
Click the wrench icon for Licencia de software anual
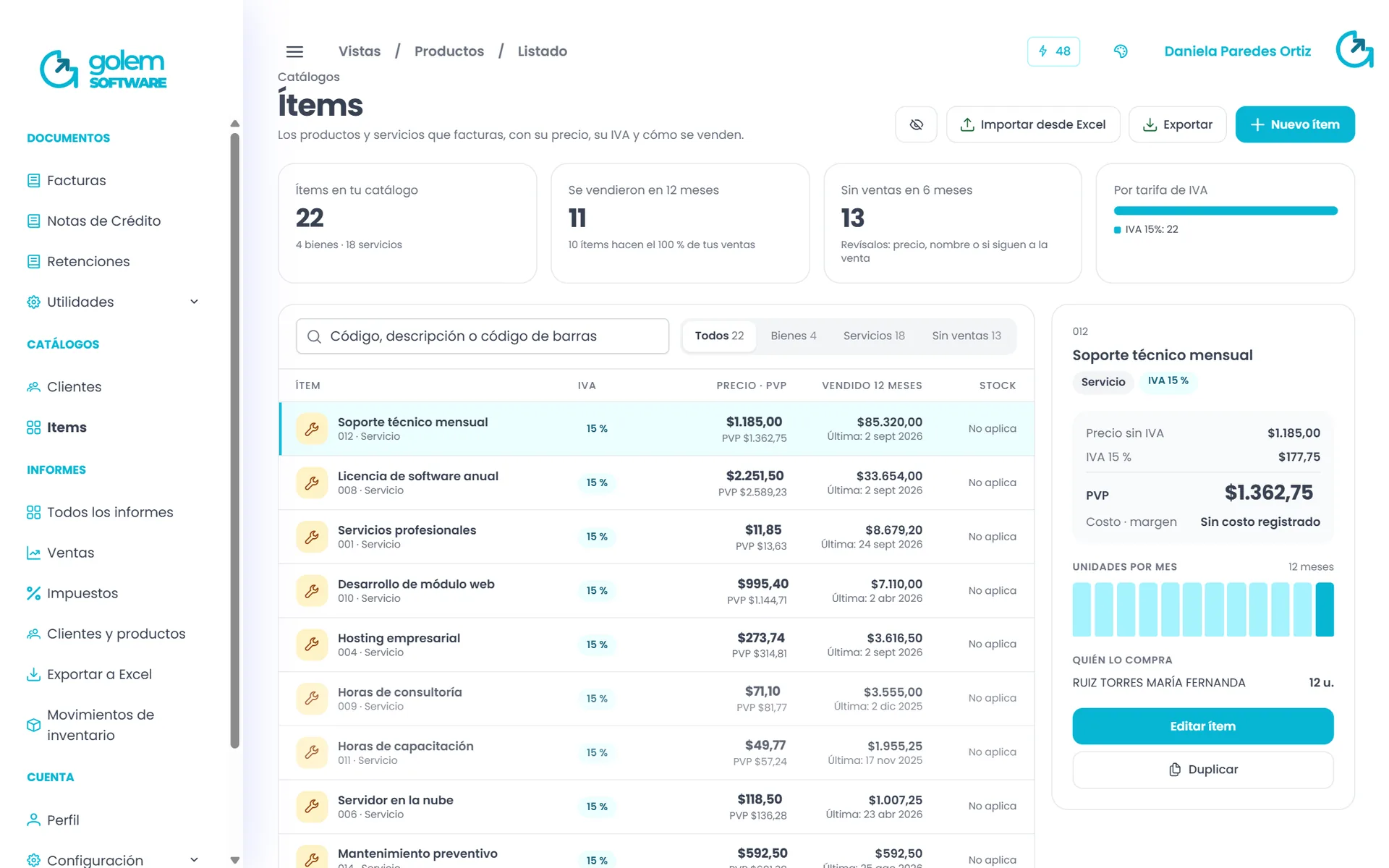[312, 482]
